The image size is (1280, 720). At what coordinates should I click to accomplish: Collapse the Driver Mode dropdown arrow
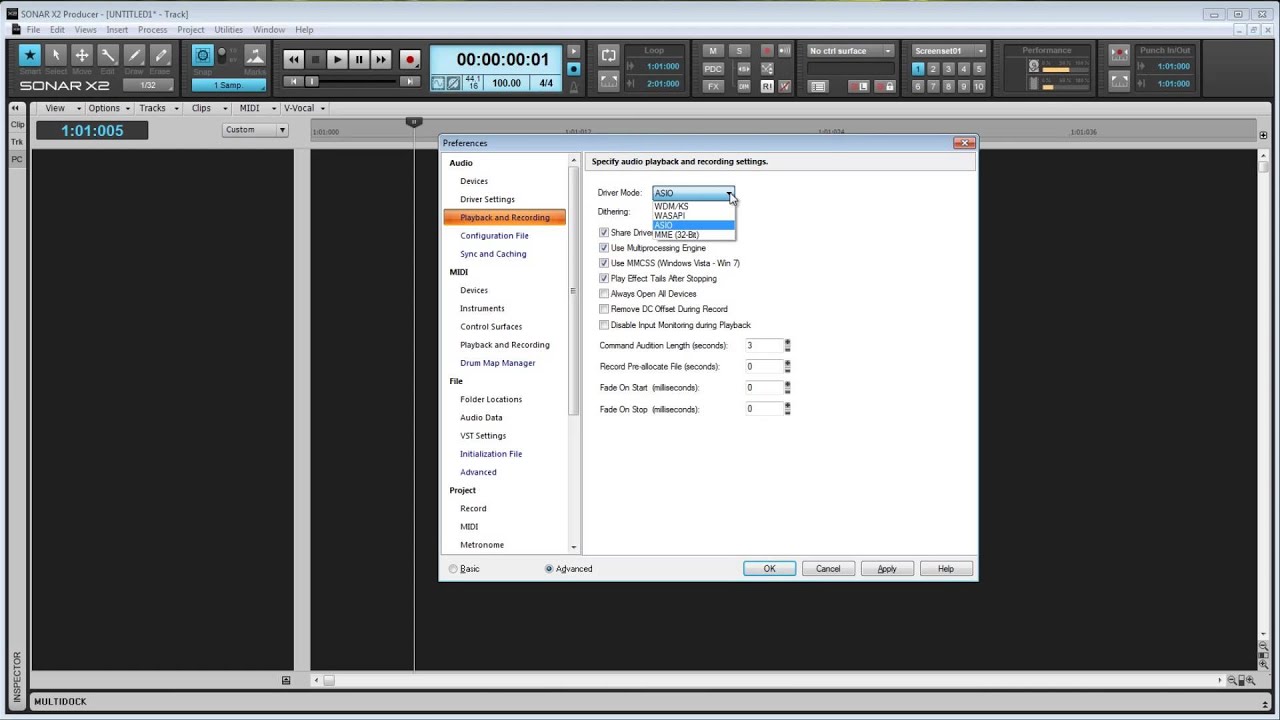[729, 193]
